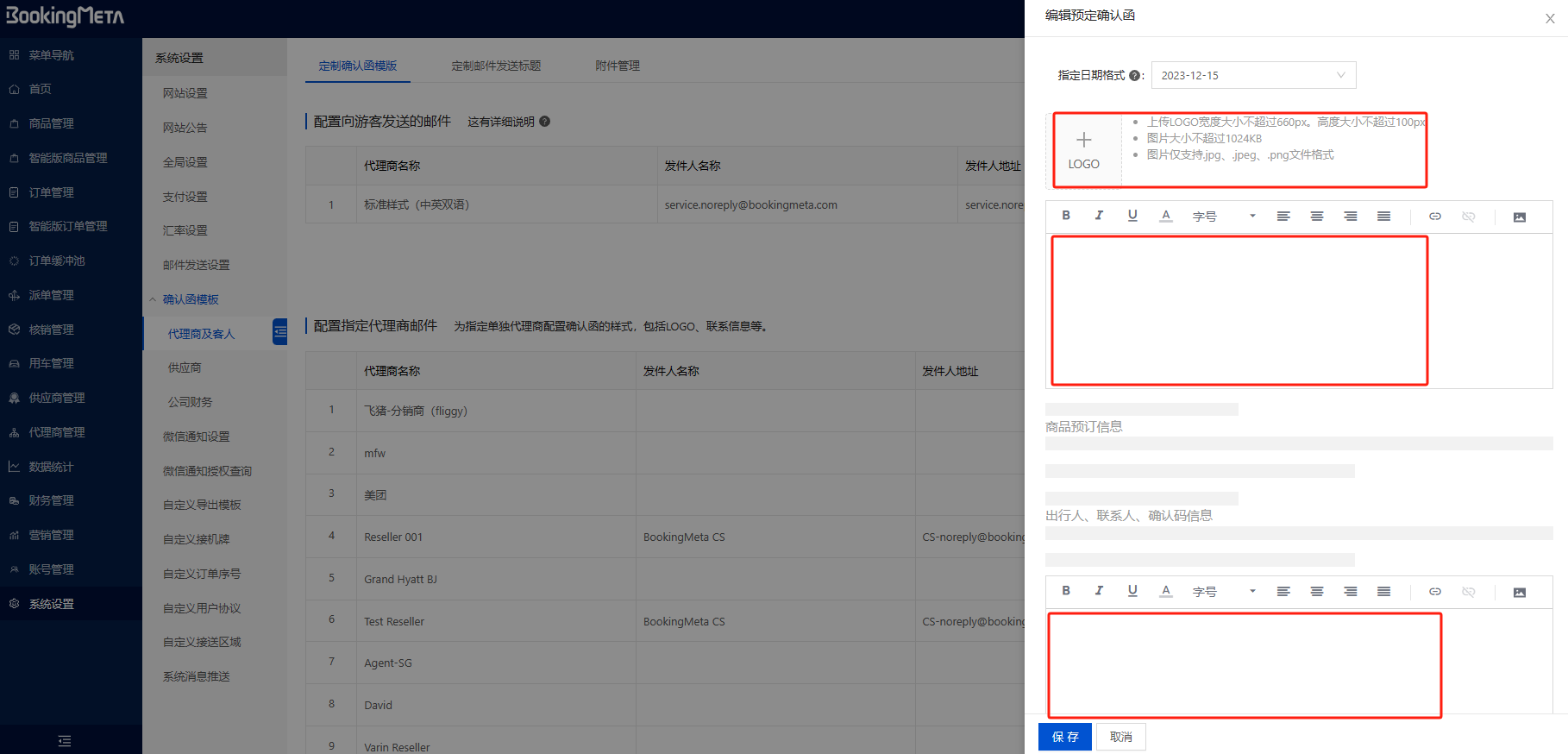The width and height of the screenshot is (1568, 754).
Task: Click the 取消 button
Action: [1120, 737]
